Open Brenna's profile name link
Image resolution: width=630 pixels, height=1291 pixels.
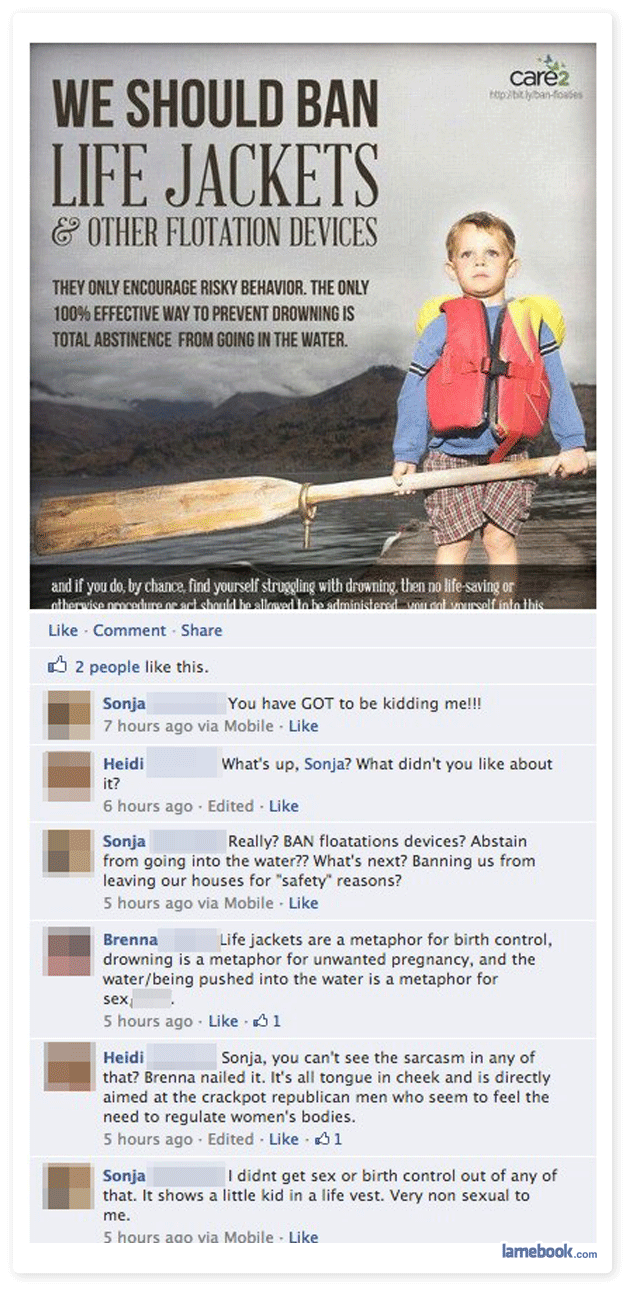click(x=130, y=940)
